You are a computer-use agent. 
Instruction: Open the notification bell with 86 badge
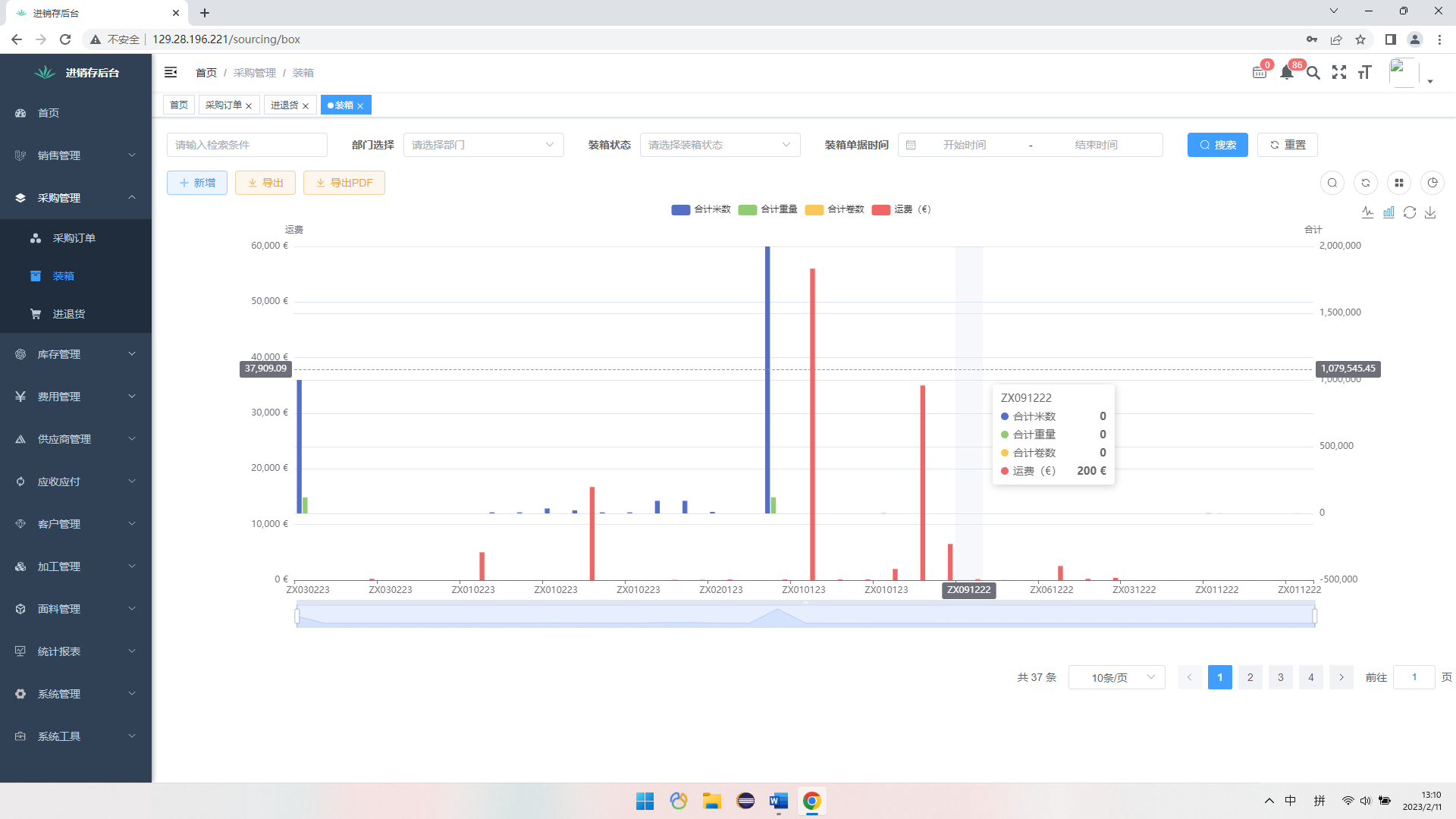(1286, 73)
